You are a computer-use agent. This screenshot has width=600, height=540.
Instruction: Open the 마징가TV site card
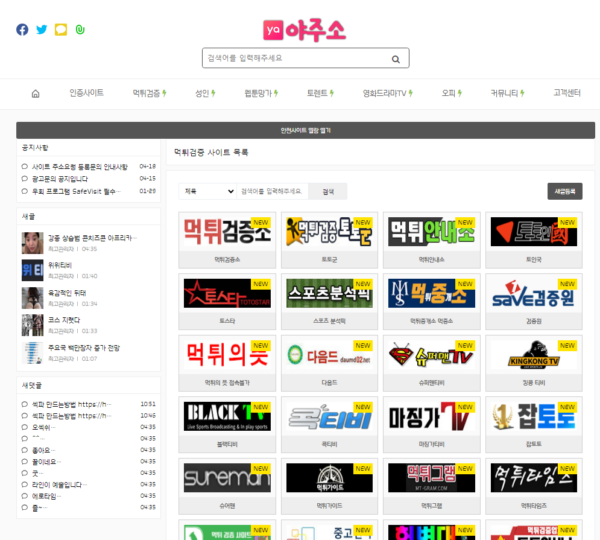tap(432, 425)
